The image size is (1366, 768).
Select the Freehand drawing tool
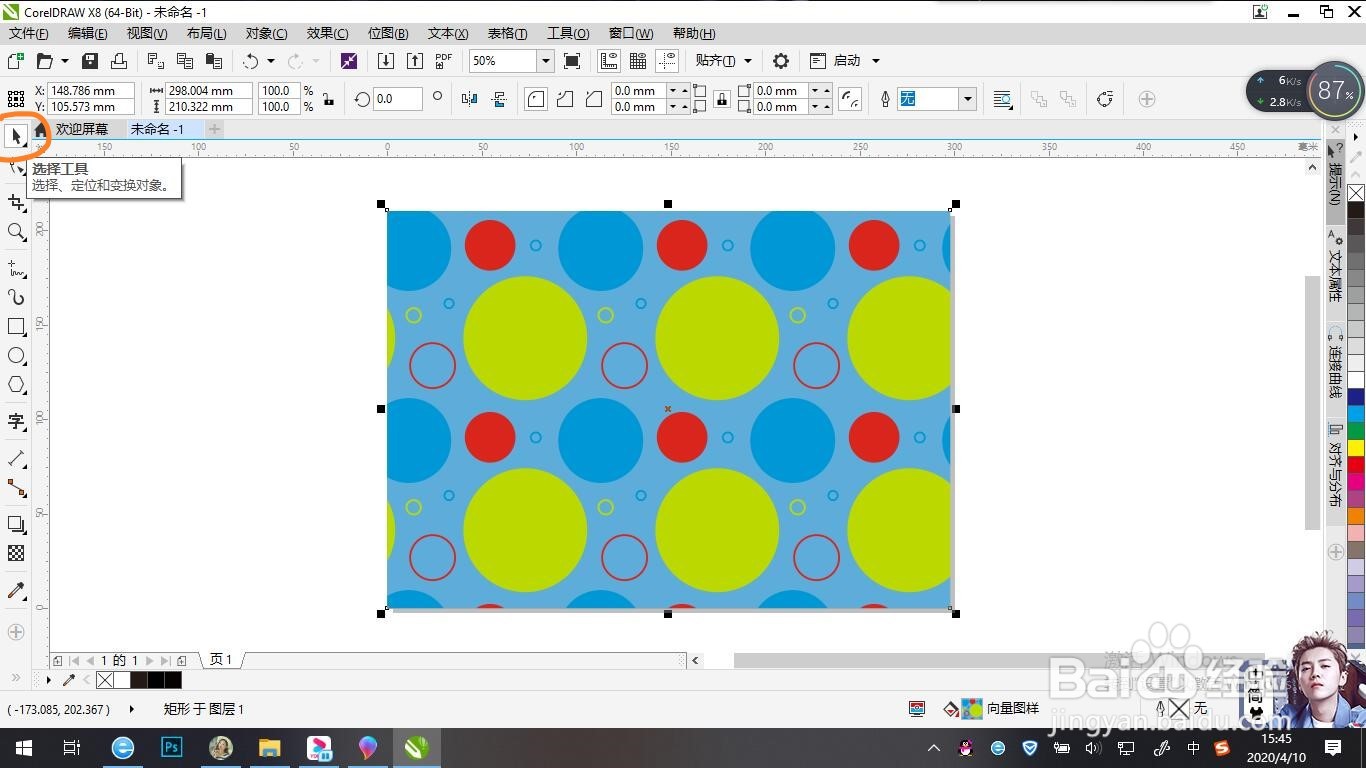16,269
